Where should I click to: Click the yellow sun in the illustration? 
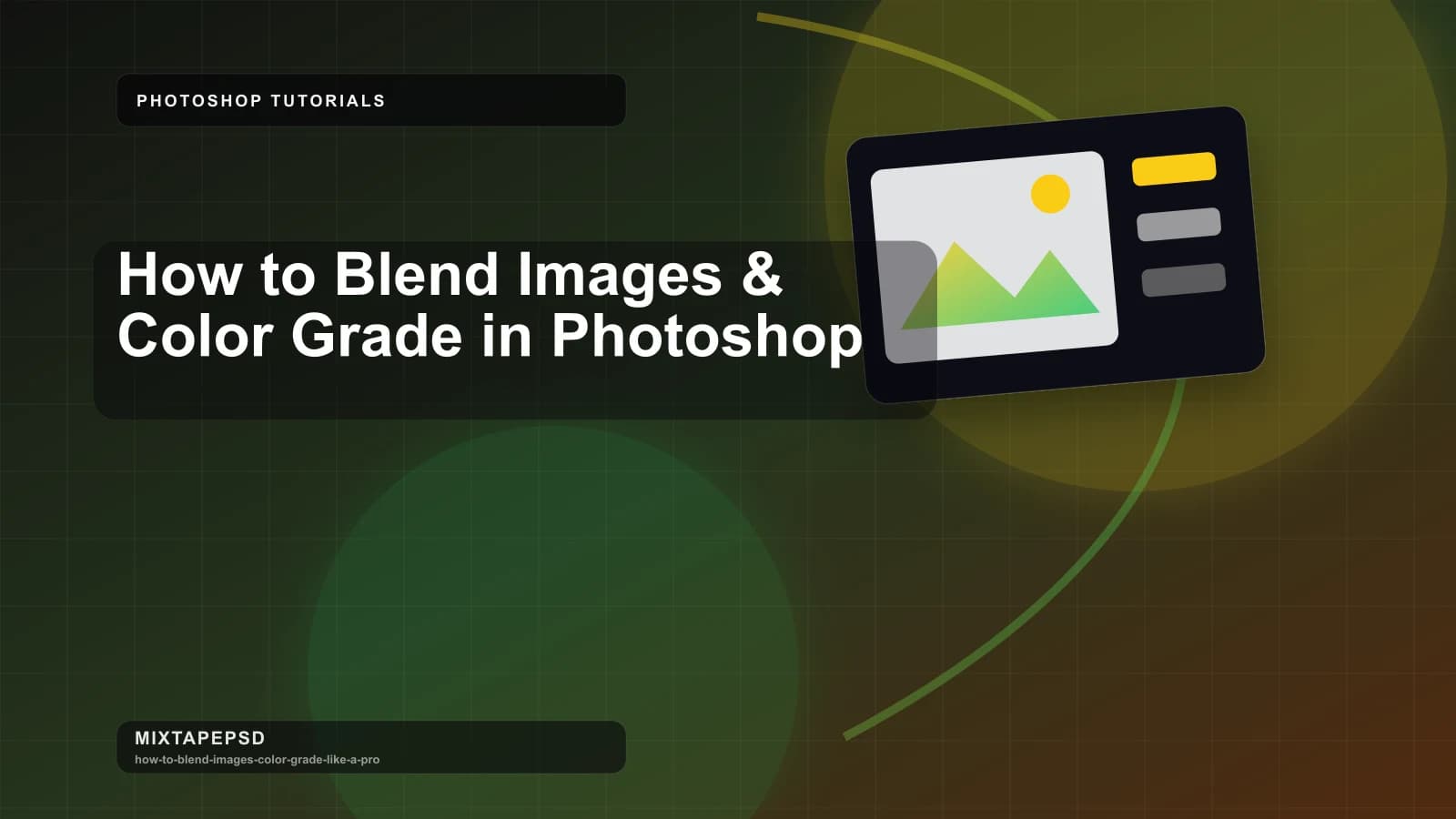1050,194
